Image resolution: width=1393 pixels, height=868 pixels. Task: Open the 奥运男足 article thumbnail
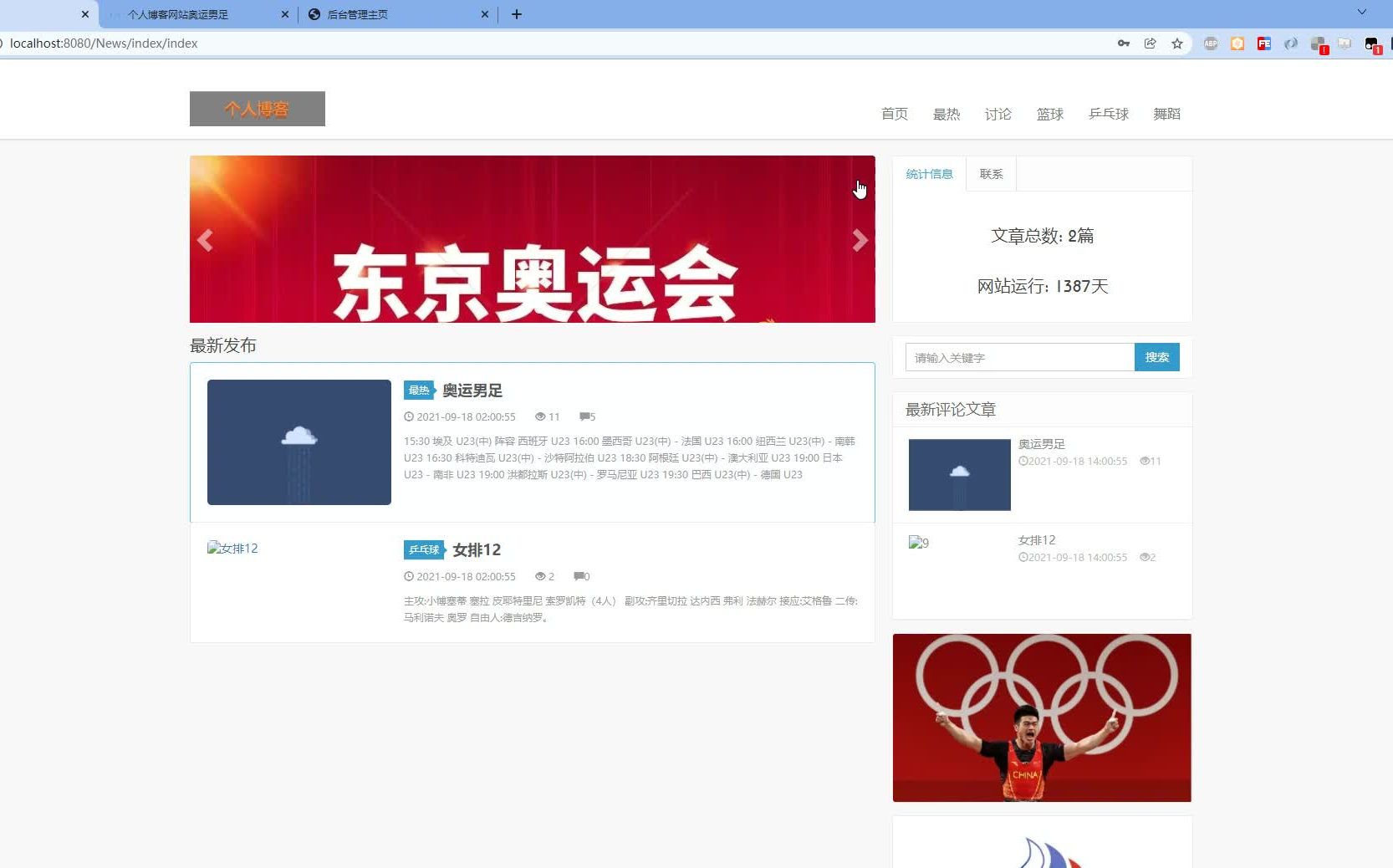[x=299, y=442]
